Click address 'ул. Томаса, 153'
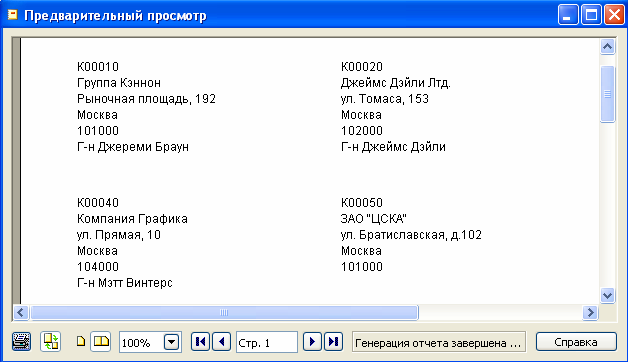Viewport: 628px width, 362px height. pyautogui.click(x=384, y=99)
